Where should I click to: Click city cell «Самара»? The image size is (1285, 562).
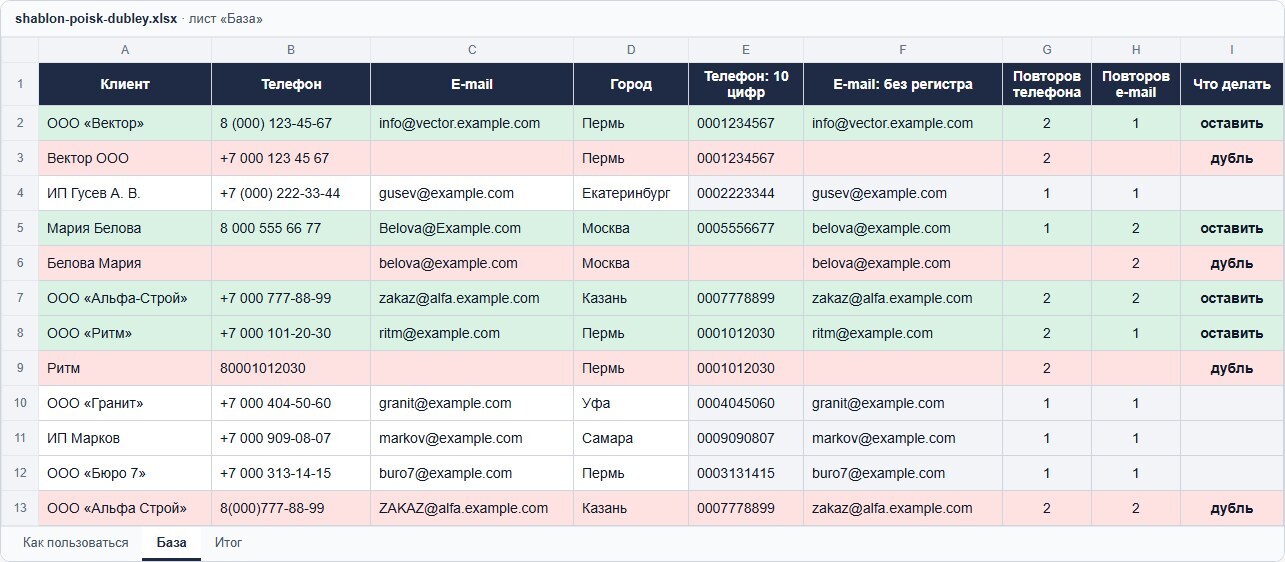[x=631, y=438]
